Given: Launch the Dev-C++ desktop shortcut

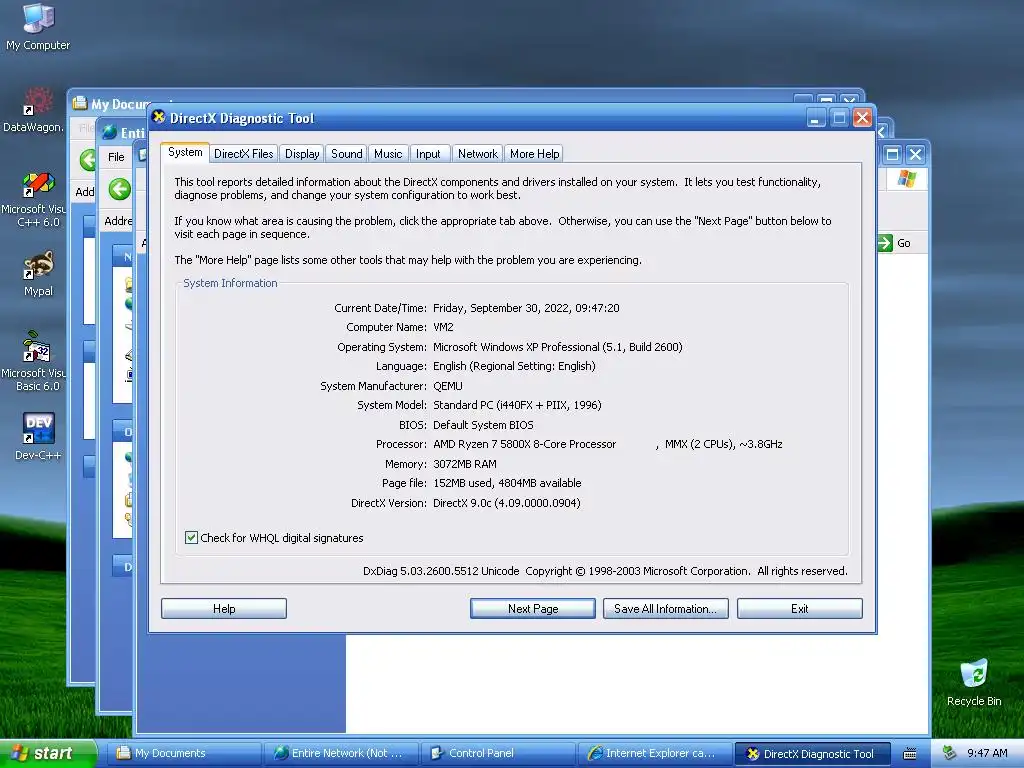Looking at the screenshot, I should pyautogui.click(x=38, y=436).
